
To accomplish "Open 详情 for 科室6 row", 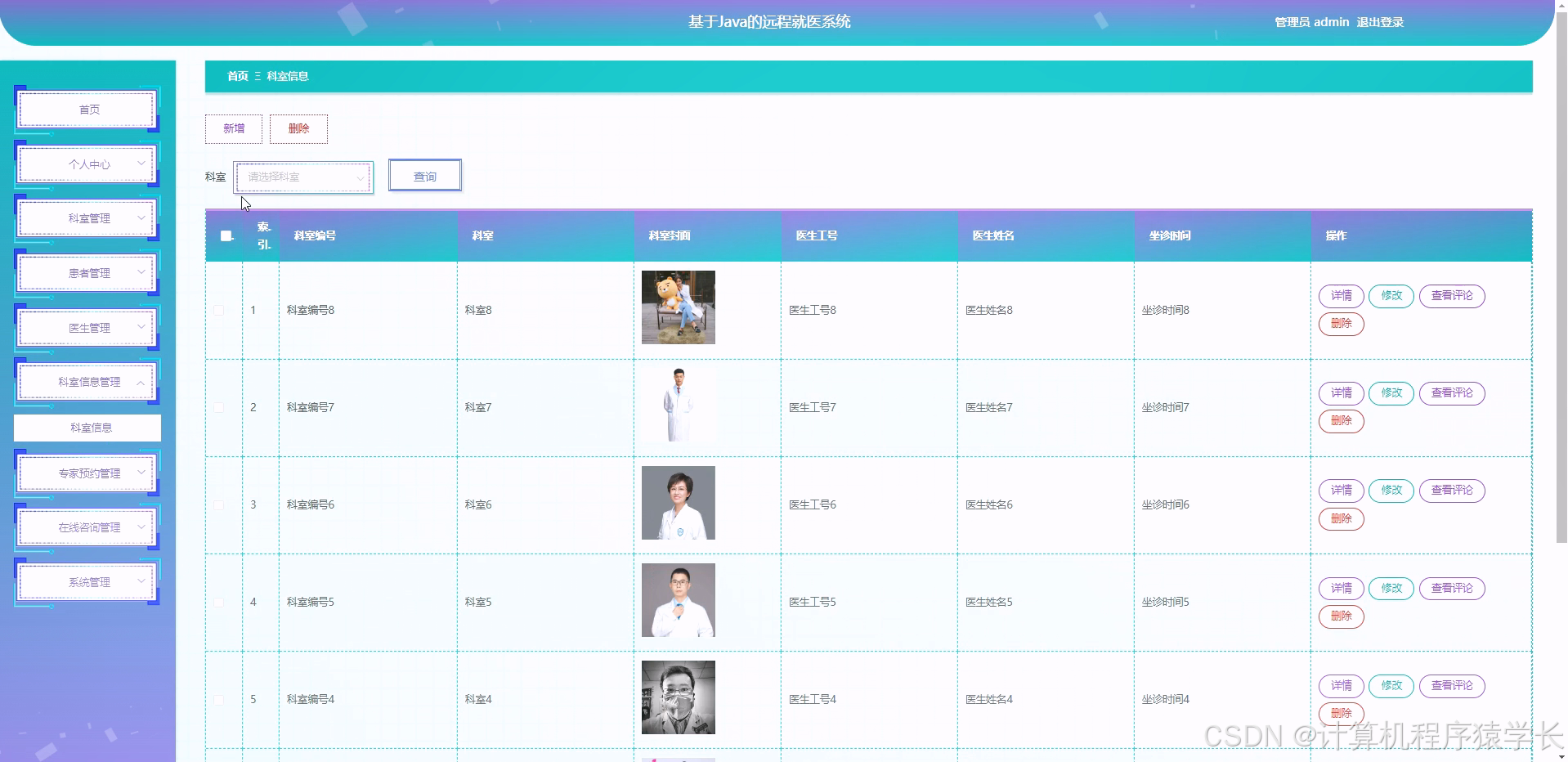I will pyautogui.click(x=1341, y=491).
